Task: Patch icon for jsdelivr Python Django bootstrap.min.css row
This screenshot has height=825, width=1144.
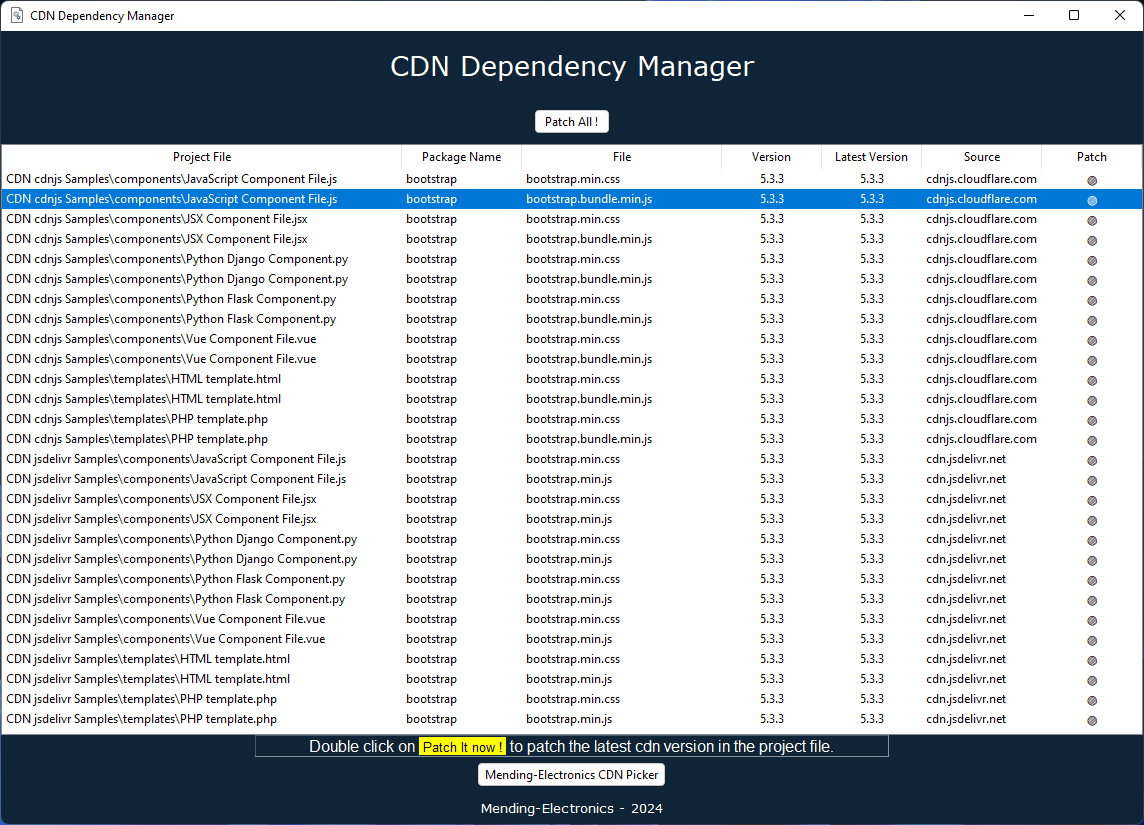Action: [x=1091, y=541]
